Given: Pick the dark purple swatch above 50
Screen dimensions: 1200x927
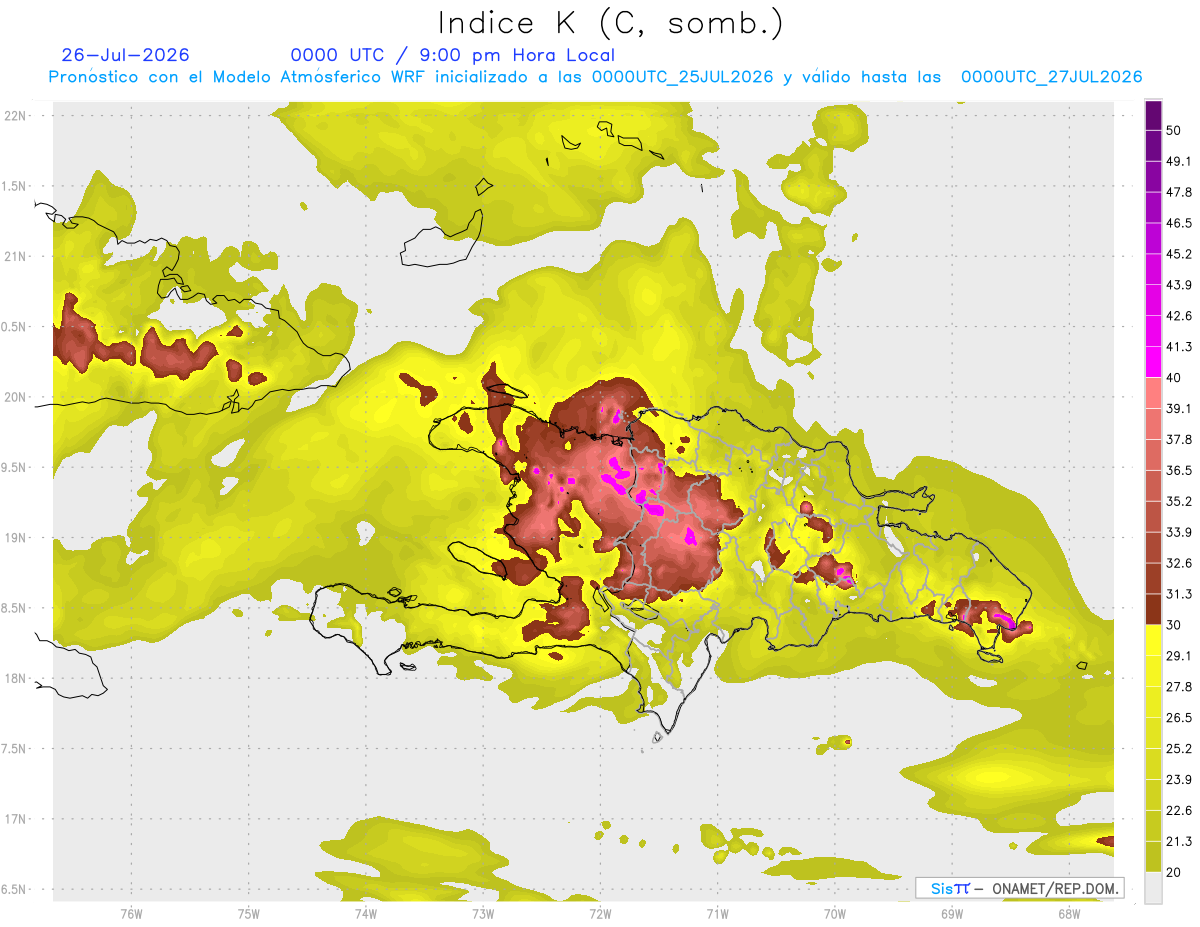Looking at the screenshot, I should click(x=1153, y=116).
